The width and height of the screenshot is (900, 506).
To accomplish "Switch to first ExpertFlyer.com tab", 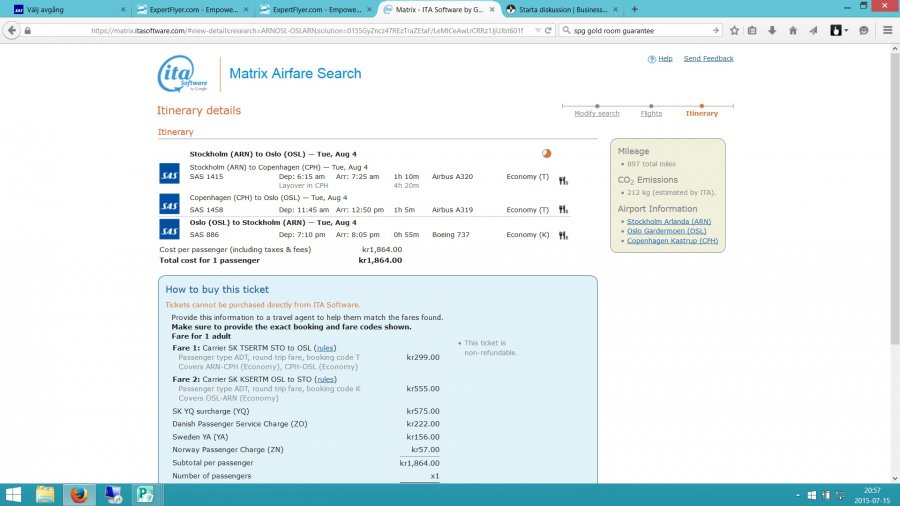I will pos(193,10).
